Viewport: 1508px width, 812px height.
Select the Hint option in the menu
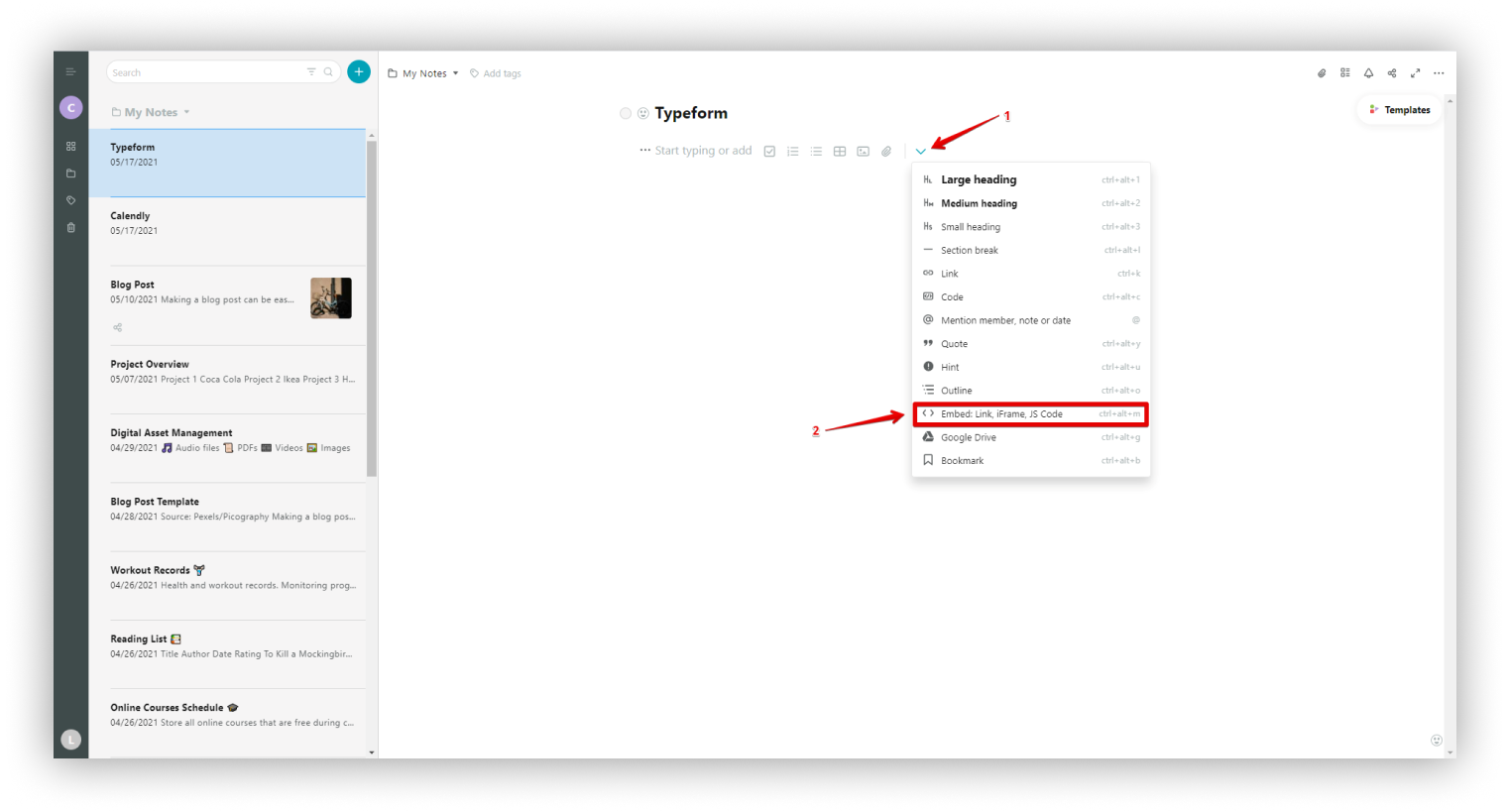pyautogui.click(x=1031, y=367)
